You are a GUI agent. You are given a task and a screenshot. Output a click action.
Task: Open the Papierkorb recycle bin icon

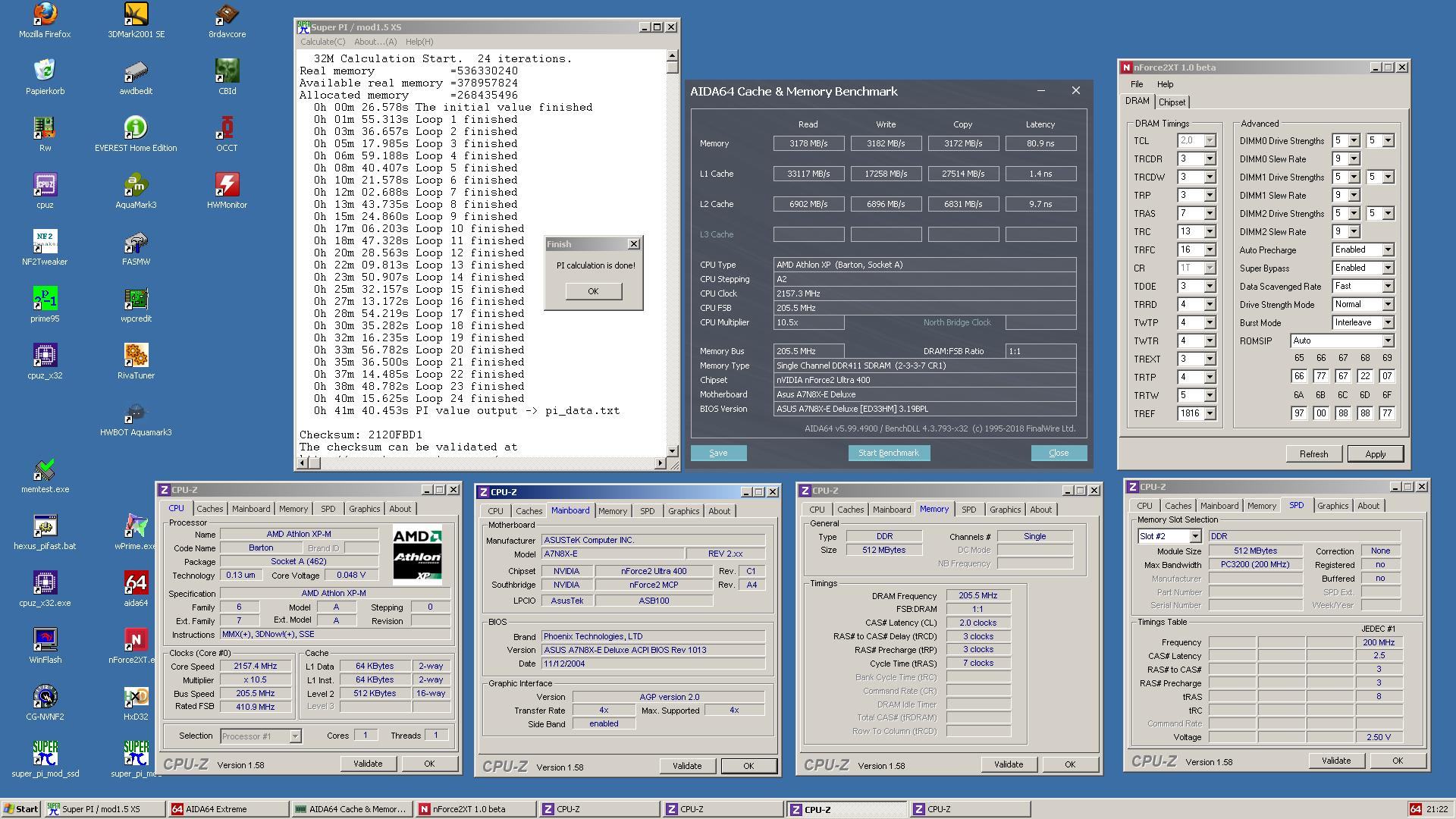tap(45, 77)
